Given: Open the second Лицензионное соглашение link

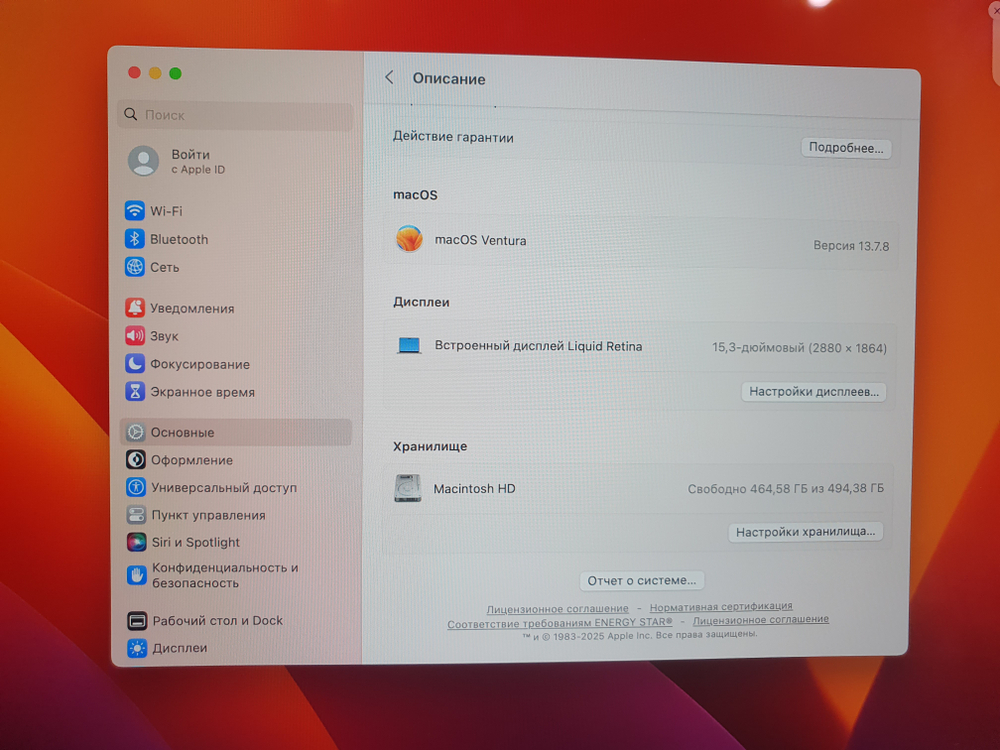Looking at the screenshot, I should tap(761, 619).
